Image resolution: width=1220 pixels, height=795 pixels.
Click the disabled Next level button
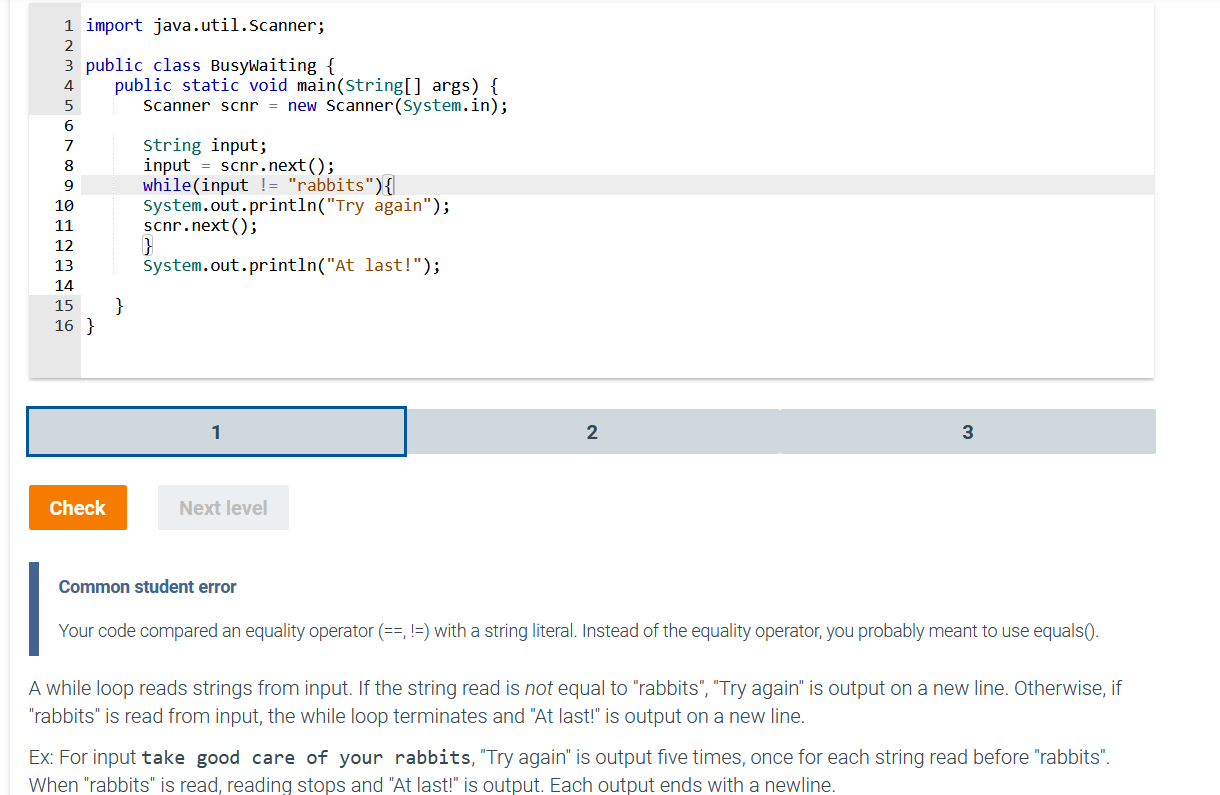[x=222, y=507]
